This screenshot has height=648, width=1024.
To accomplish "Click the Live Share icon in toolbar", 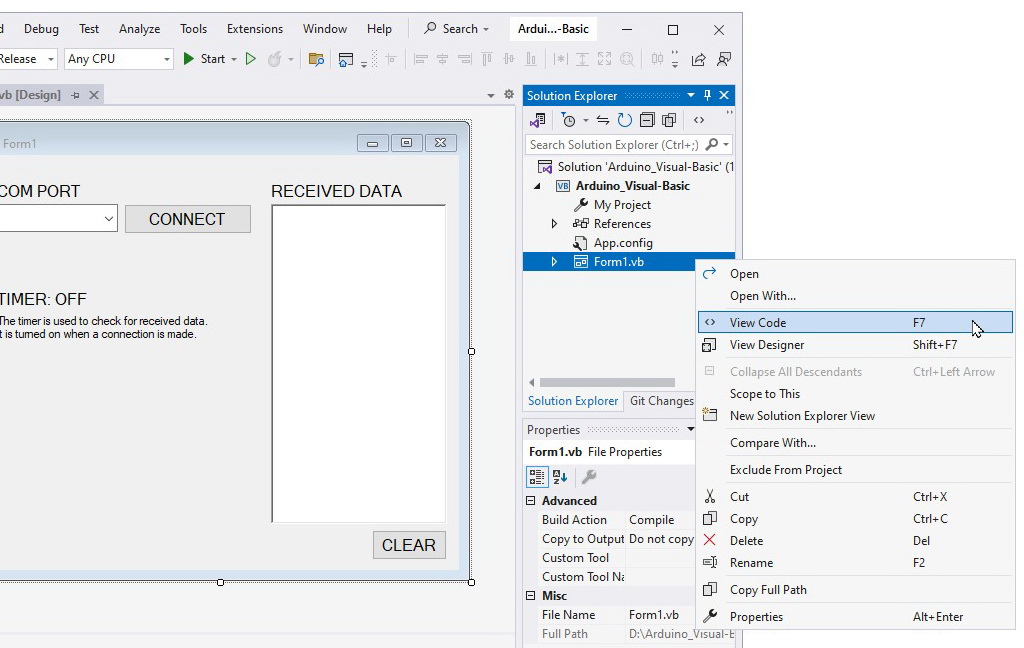I will click(x=698, y=59).
